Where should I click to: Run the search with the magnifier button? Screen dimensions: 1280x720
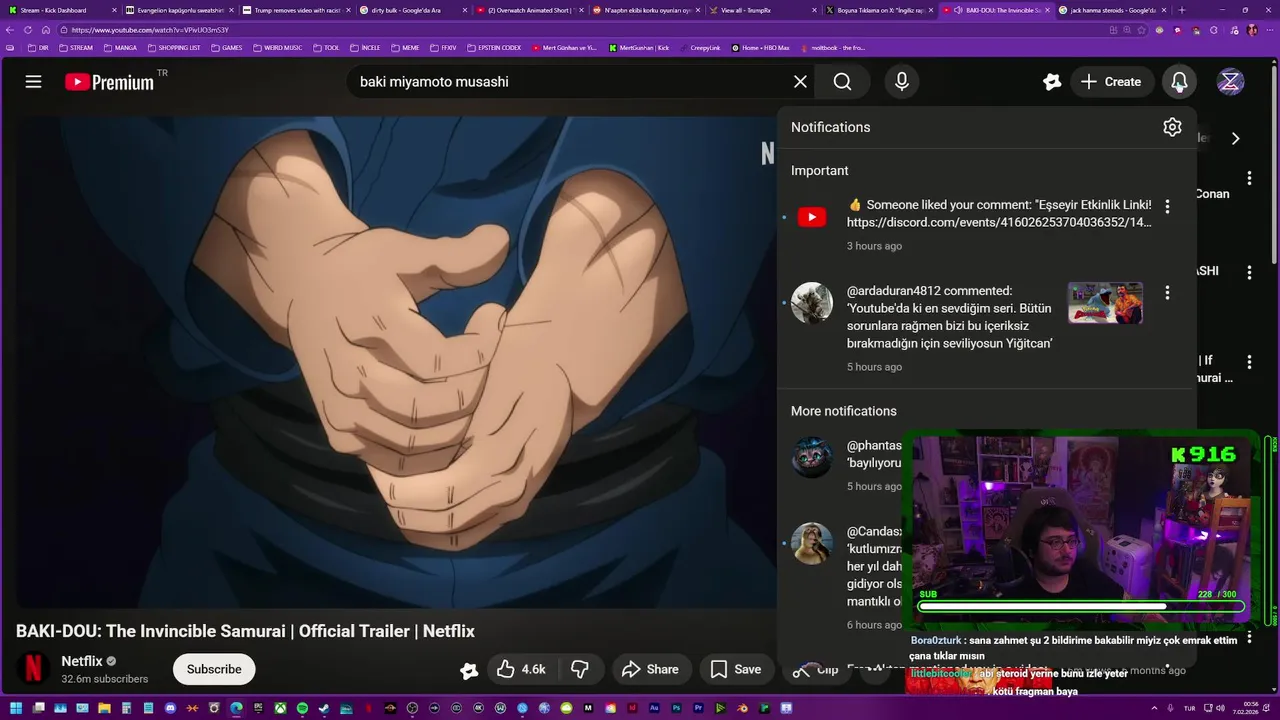842,82
